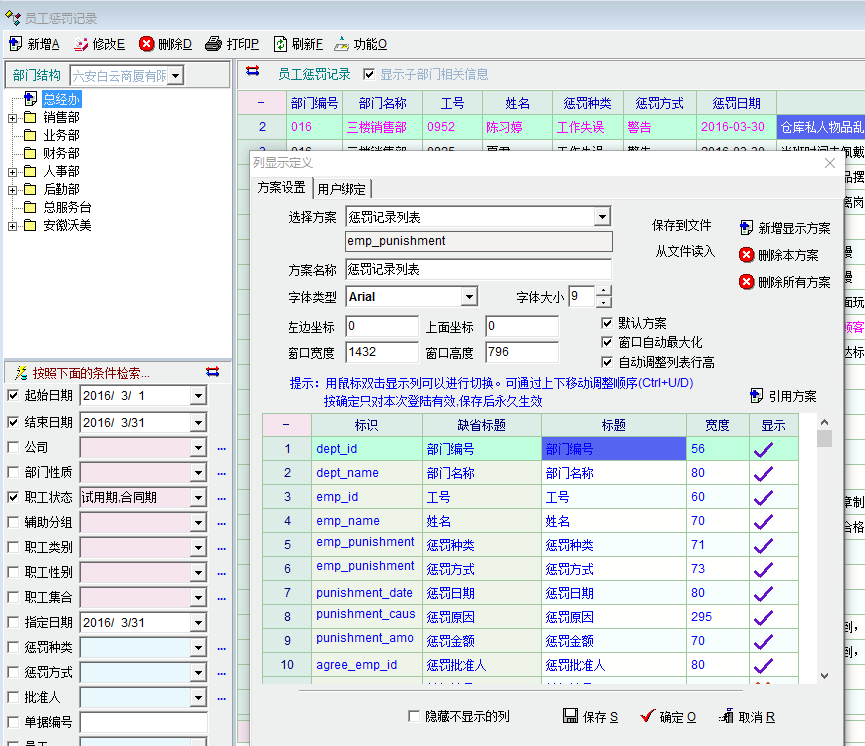Open the 选择方案 dropdown
Image resolution: width=865 pixels, height=746 pixels.
tap(601, 217)
